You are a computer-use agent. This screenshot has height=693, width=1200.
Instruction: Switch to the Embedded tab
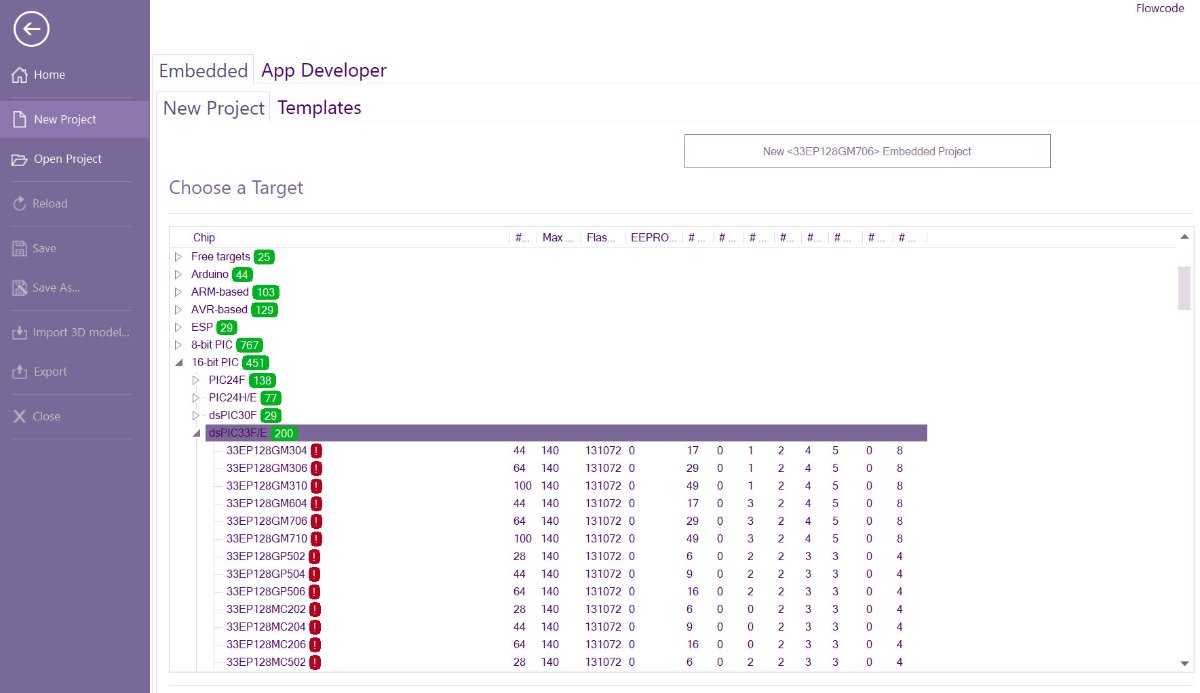203,70
